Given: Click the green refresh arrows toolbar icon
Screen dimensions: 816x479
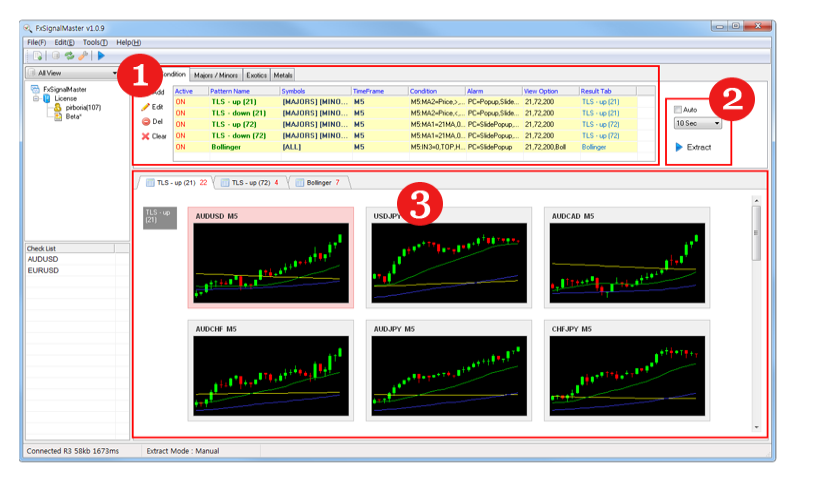Looking at the screenshot, I should point(69,56).
